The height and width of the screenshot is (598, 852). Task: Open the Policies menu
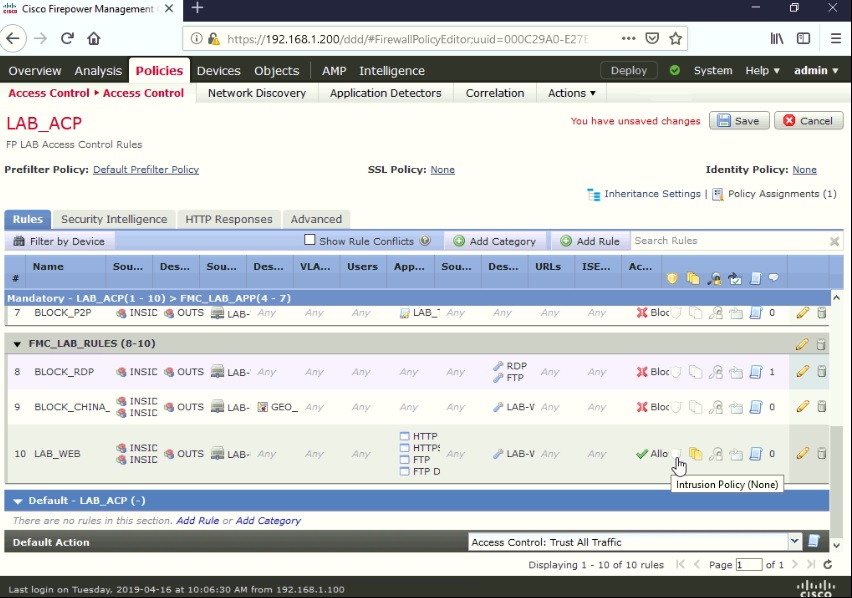[158, 70]
